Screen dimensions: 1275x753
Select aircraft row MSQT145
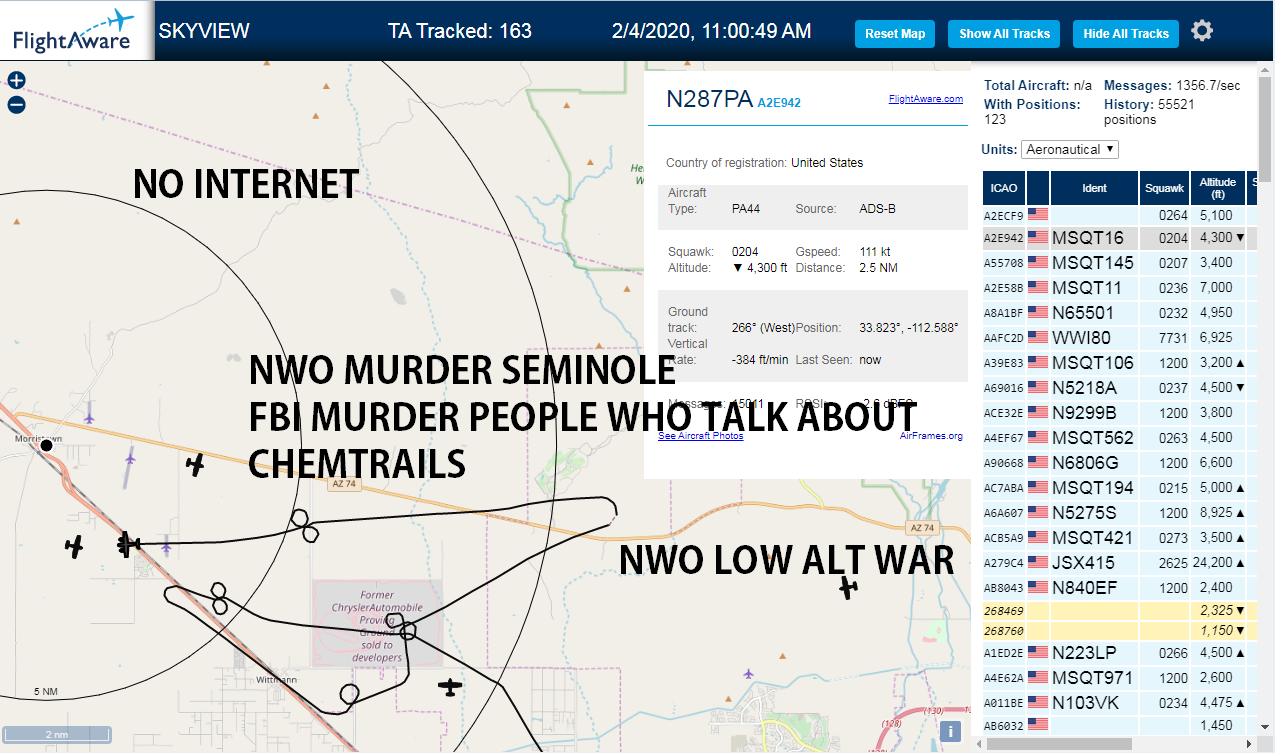tap(1120, 263)
